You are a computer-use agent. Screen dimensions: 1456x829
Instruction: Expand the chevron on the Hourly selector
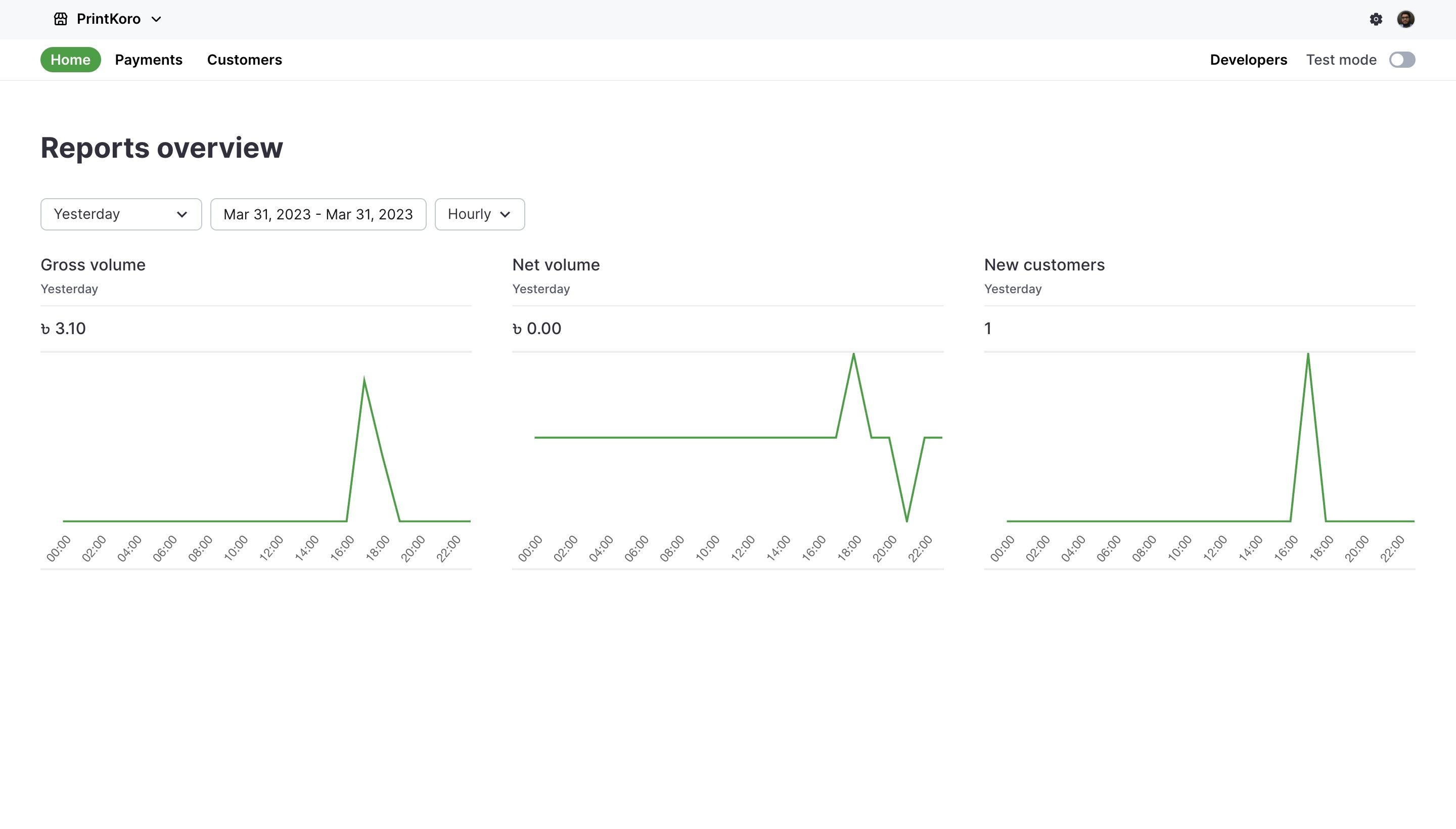506,215
